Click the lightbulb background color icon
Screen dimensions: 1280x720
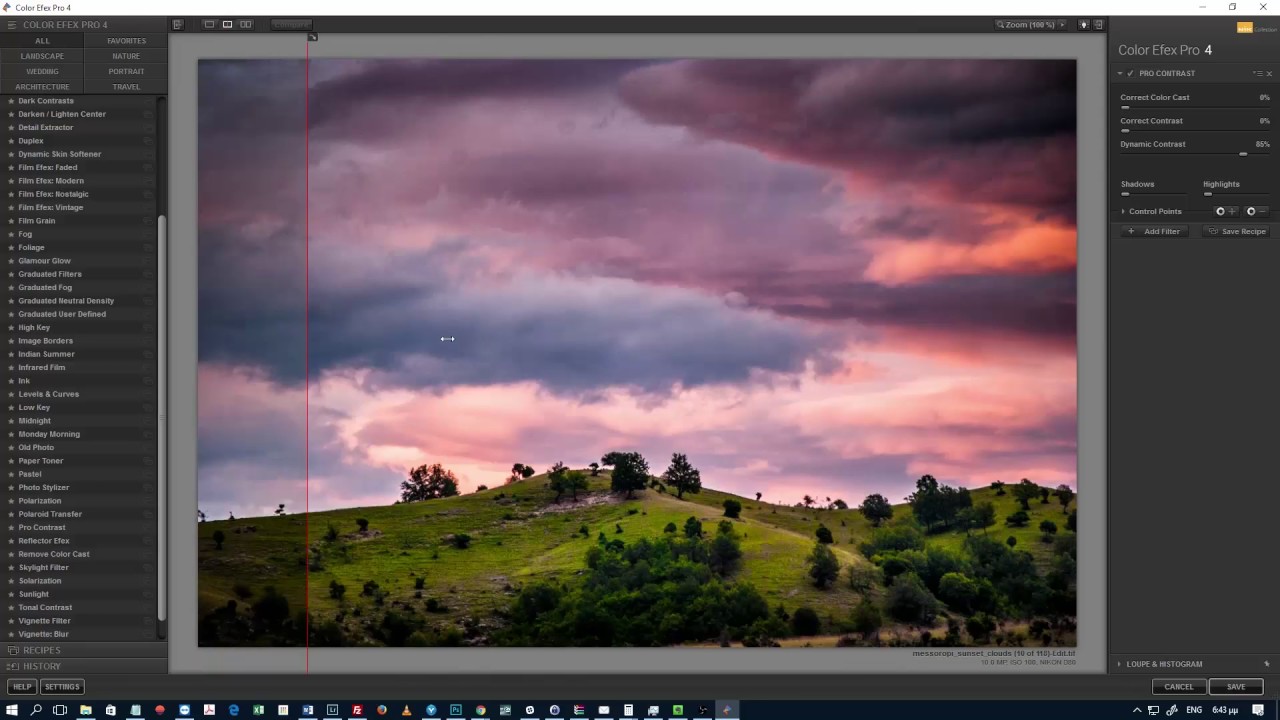click(x=1083, y=25)
